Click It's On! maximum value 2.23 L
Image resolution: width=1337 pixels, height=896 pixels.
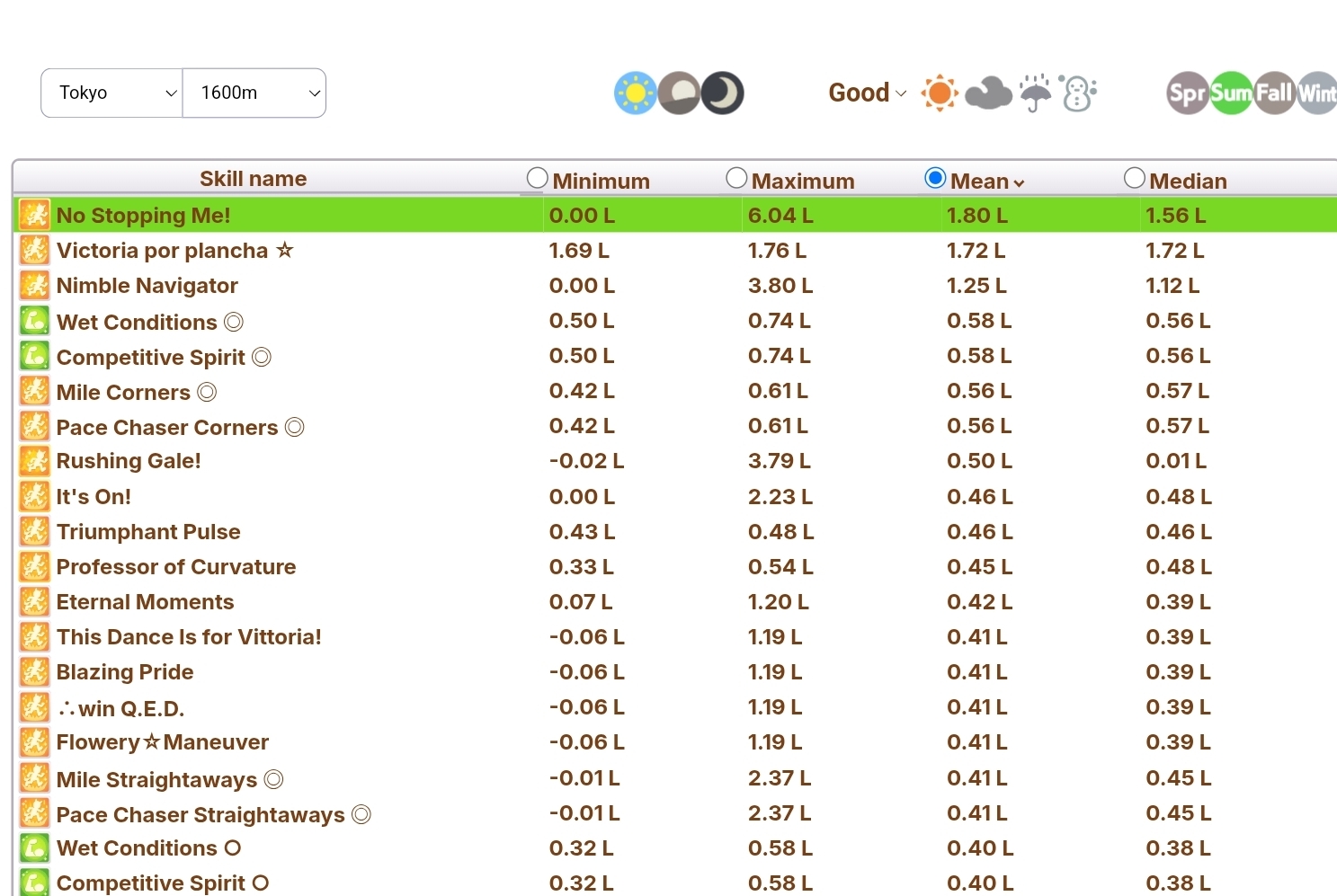(780, 496)
